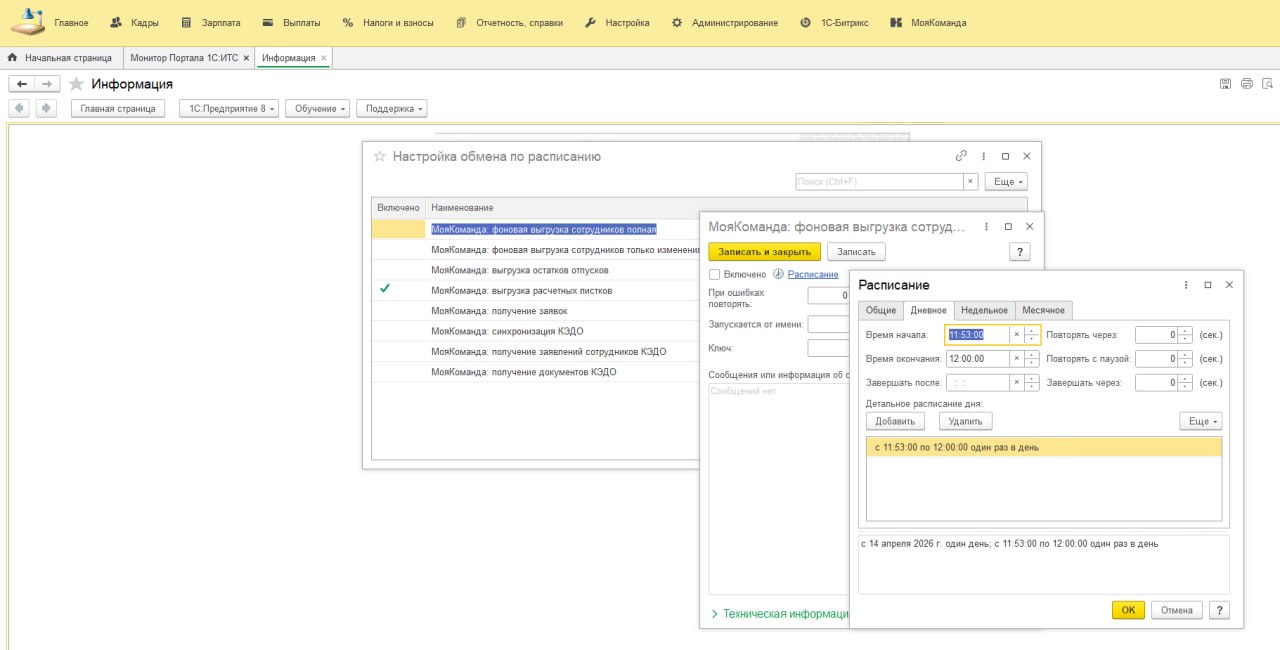Clear the Время начала field
This screenshot has width=1280, height=650.
[1017, 335]
